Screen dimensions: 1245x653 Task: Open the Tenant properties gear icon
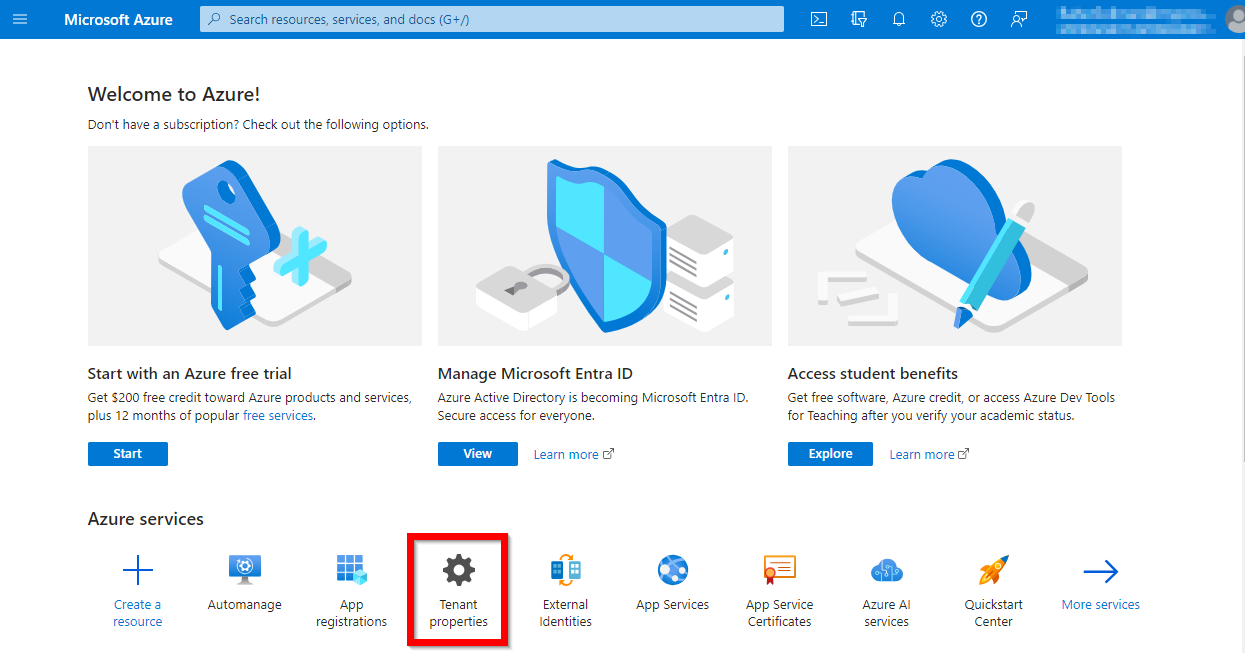click(459, 570)
